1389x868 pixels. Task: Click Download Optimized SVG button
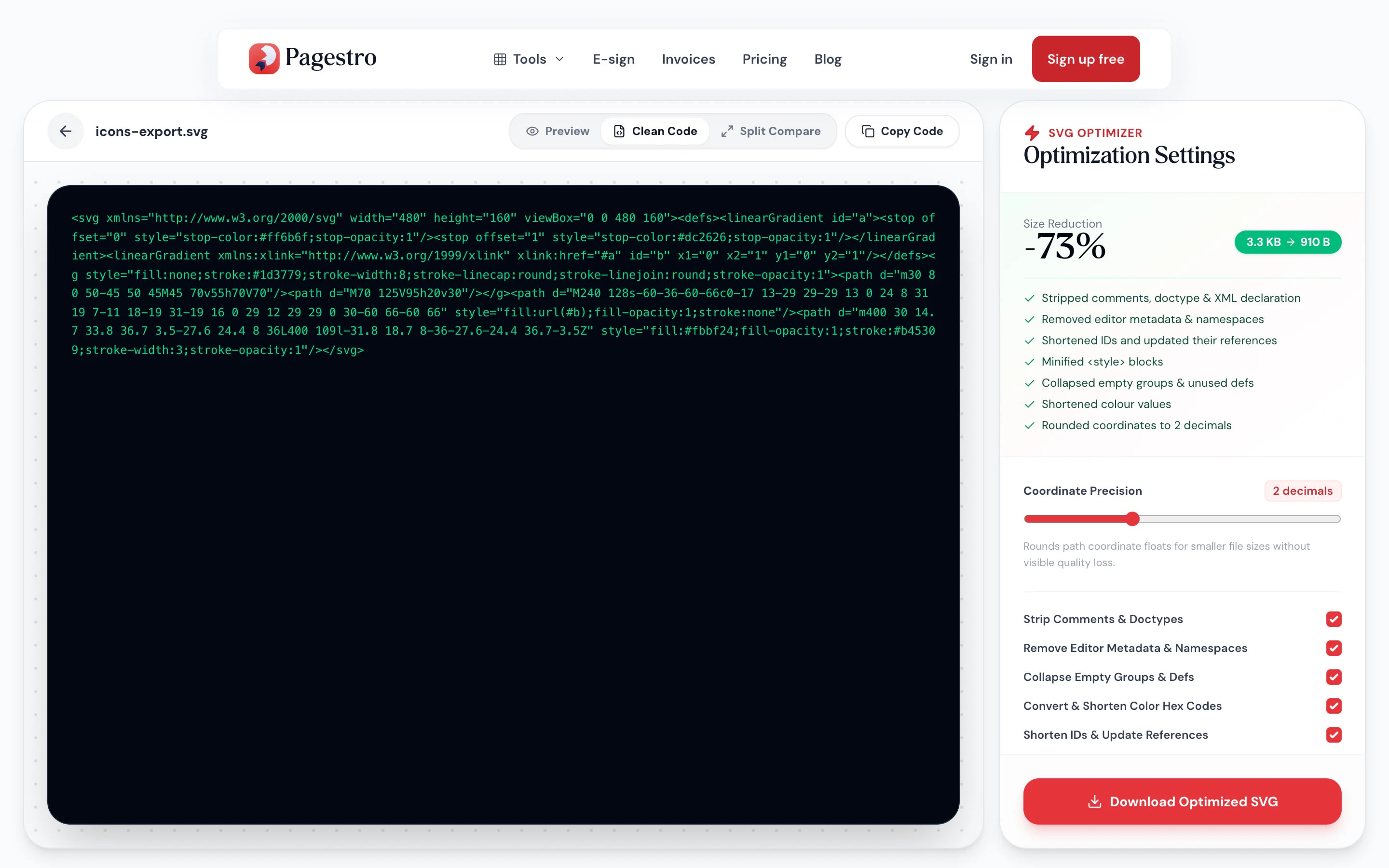point(1182,801)
